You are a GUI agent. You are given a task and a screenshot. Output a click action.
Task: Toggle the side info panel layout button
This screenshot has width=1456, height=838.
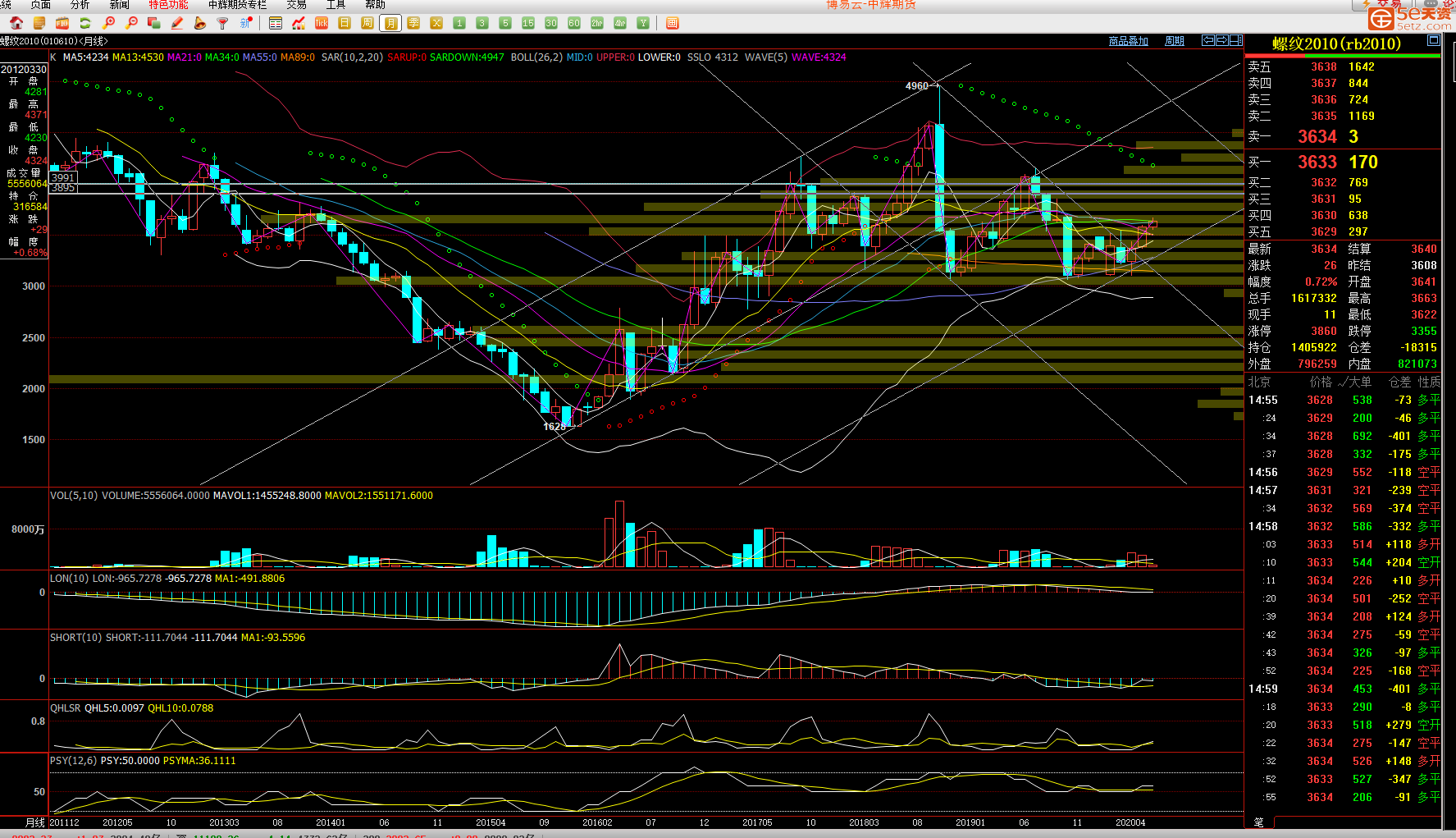1235,40
